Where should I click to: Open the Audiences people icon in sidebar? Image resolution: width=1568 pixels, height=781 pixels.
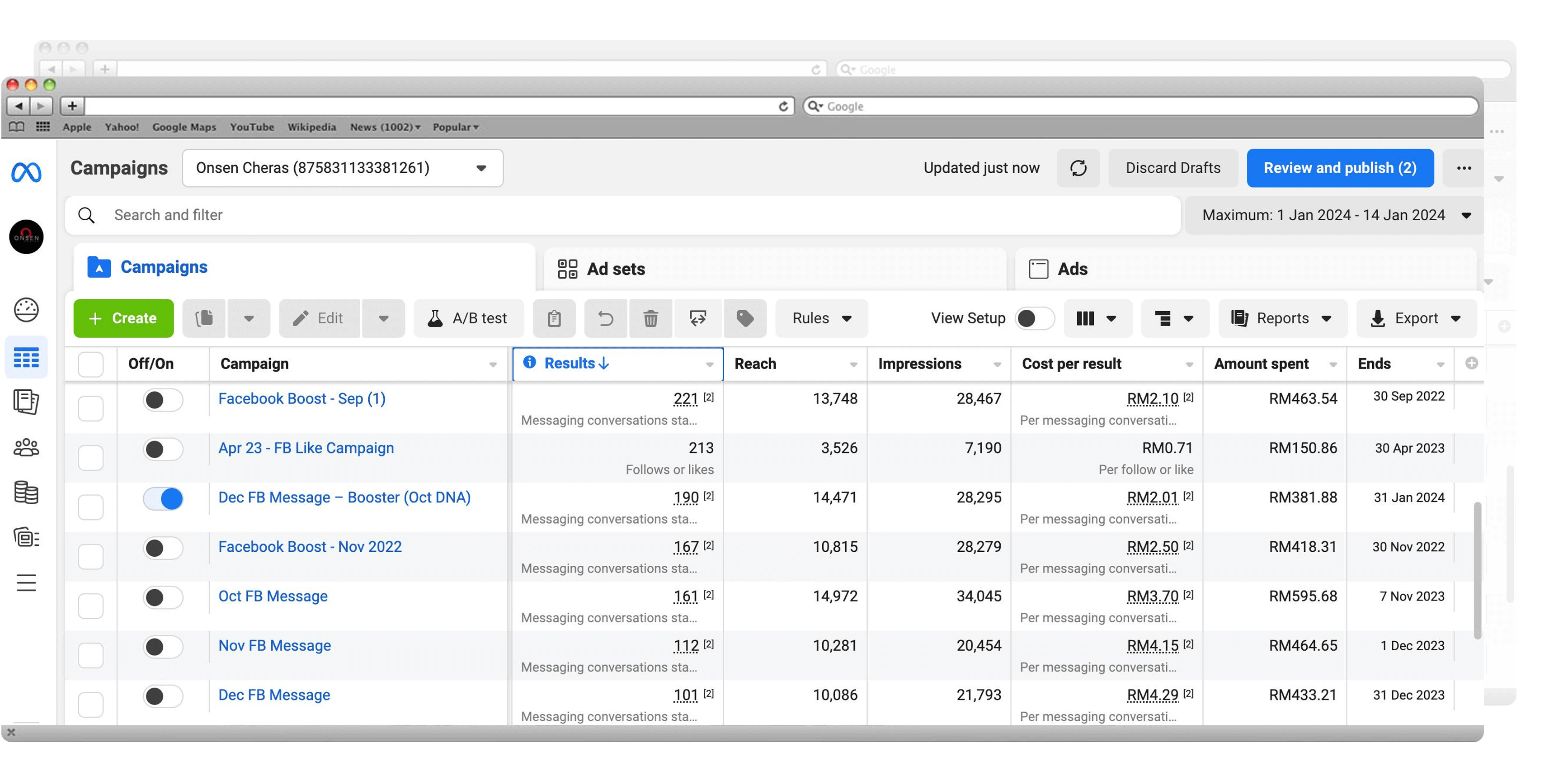click(26, 448)
